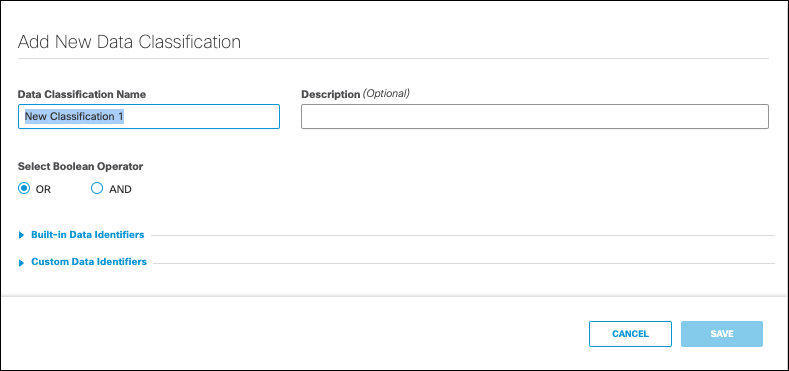The width and height of the screenshot is (789, 371).
Task: Select the AND boolean operator
Action: (x=97, y=189)
